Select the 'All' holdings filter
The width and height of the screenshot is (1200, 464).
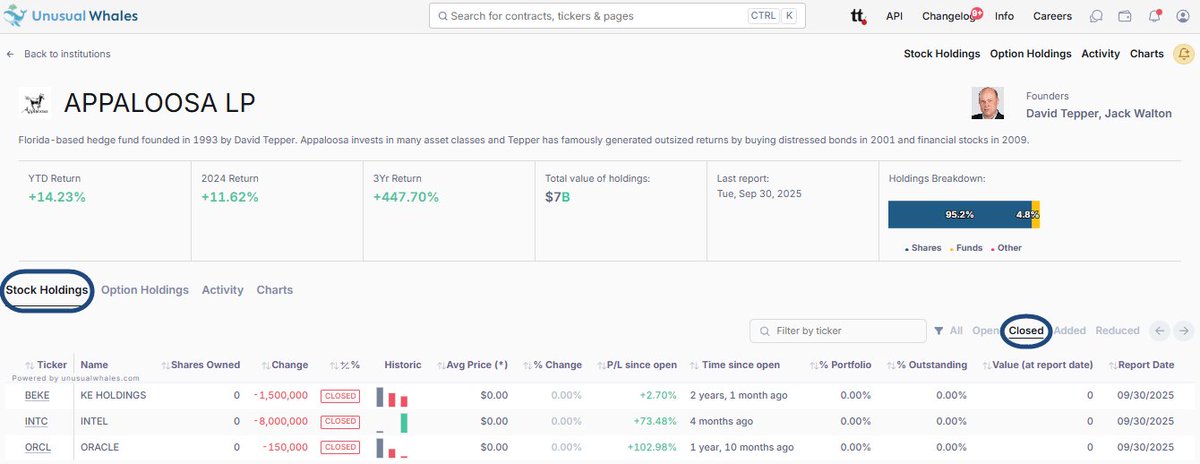coord(949,331)
